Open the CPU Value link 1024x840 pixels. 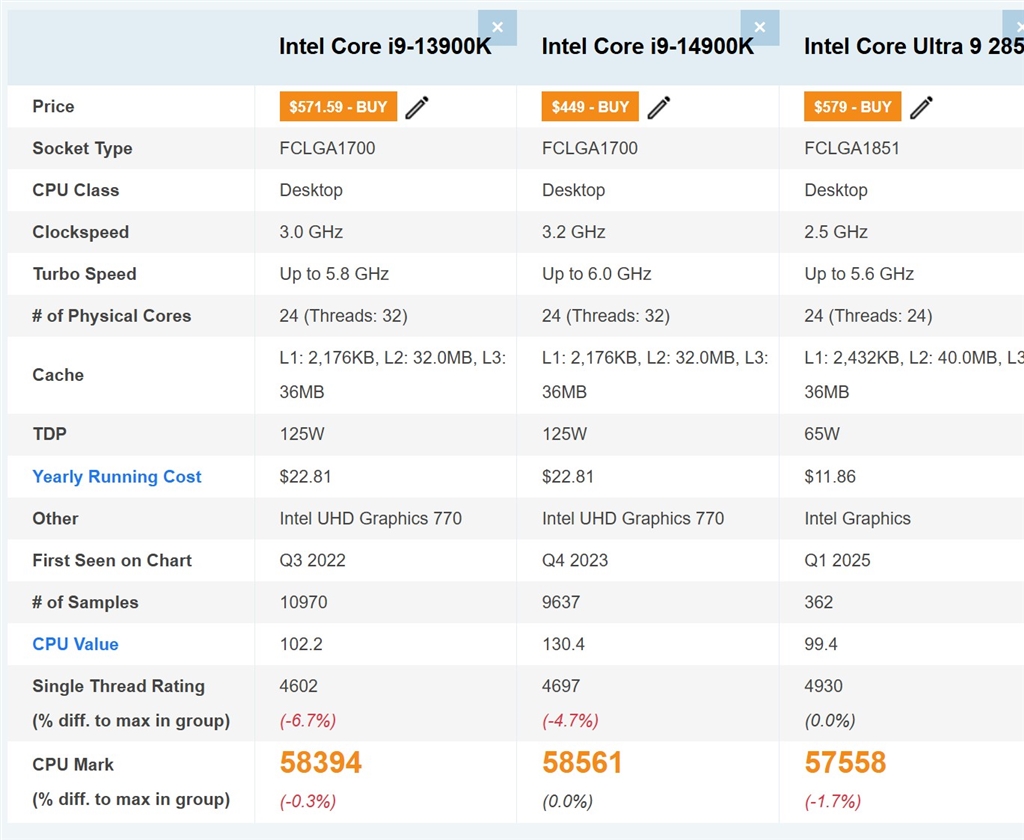point(76,644)
